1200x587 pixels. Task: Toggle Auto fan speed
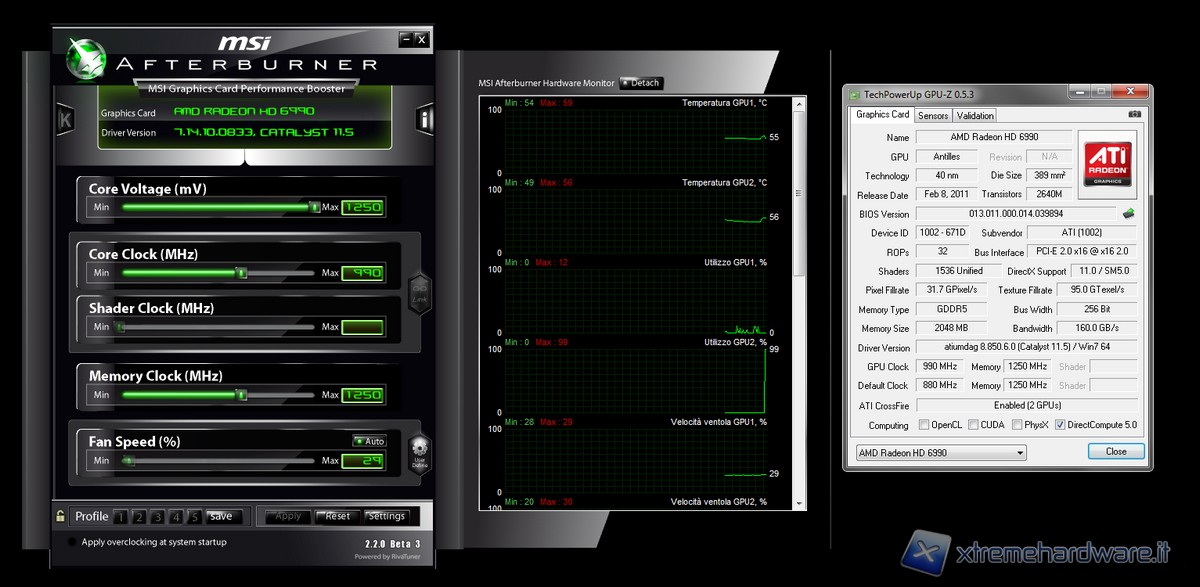coord(369,441)
